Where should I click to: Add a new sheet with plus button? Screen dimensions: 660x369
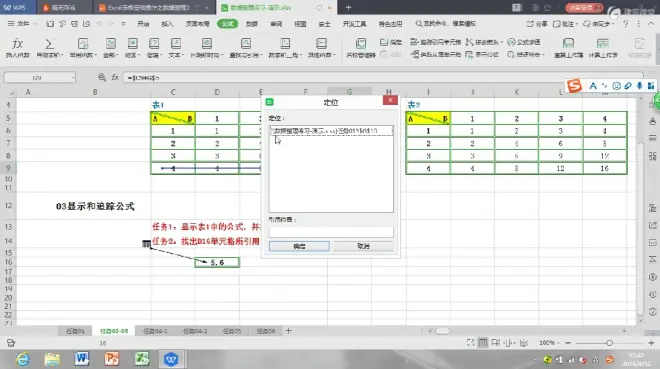point(288,331)
